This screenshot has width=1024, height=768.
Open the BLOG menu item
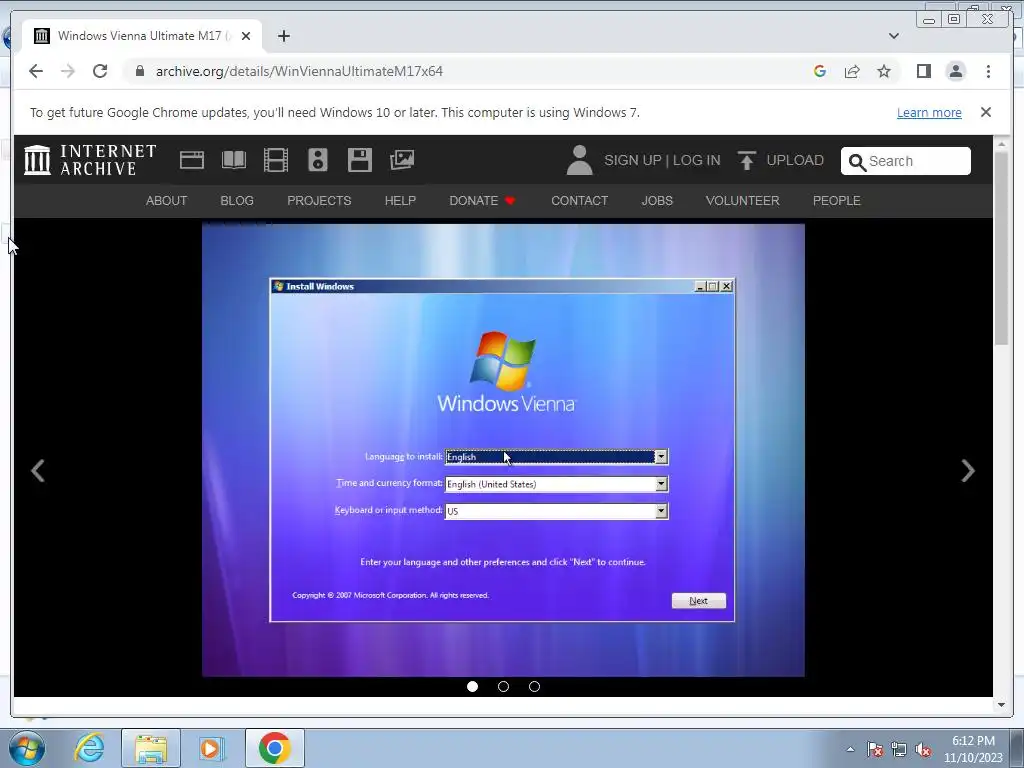coord(236,200)
